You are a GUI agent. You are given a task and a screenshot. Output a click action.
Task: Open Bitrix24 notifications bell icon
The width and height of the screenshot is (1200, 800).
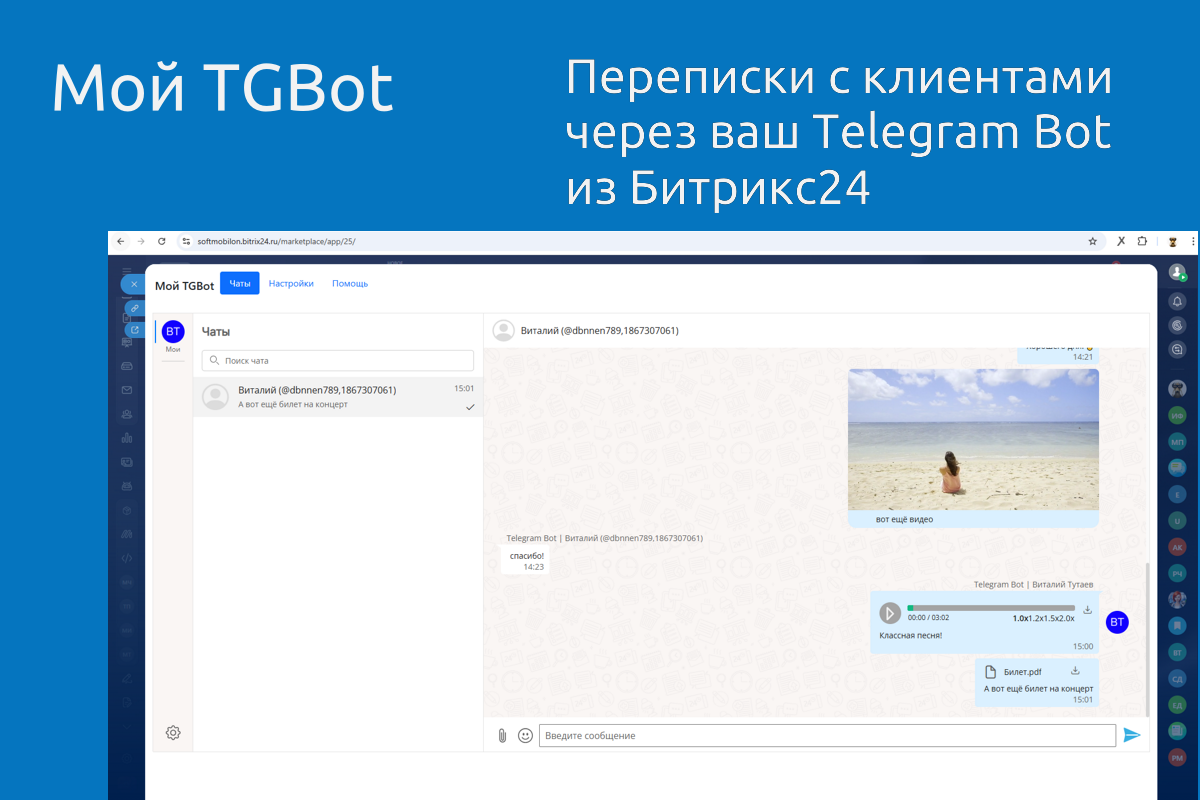pyautogui.click(x=1178, y=301)
